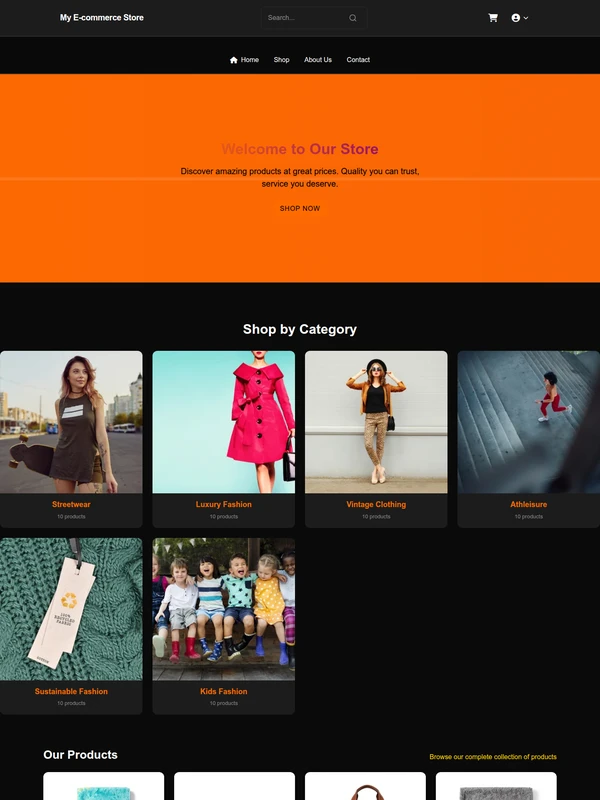The image size is (600, 800).
Task: Click the Kids Fashion category title
Action: 223,692
